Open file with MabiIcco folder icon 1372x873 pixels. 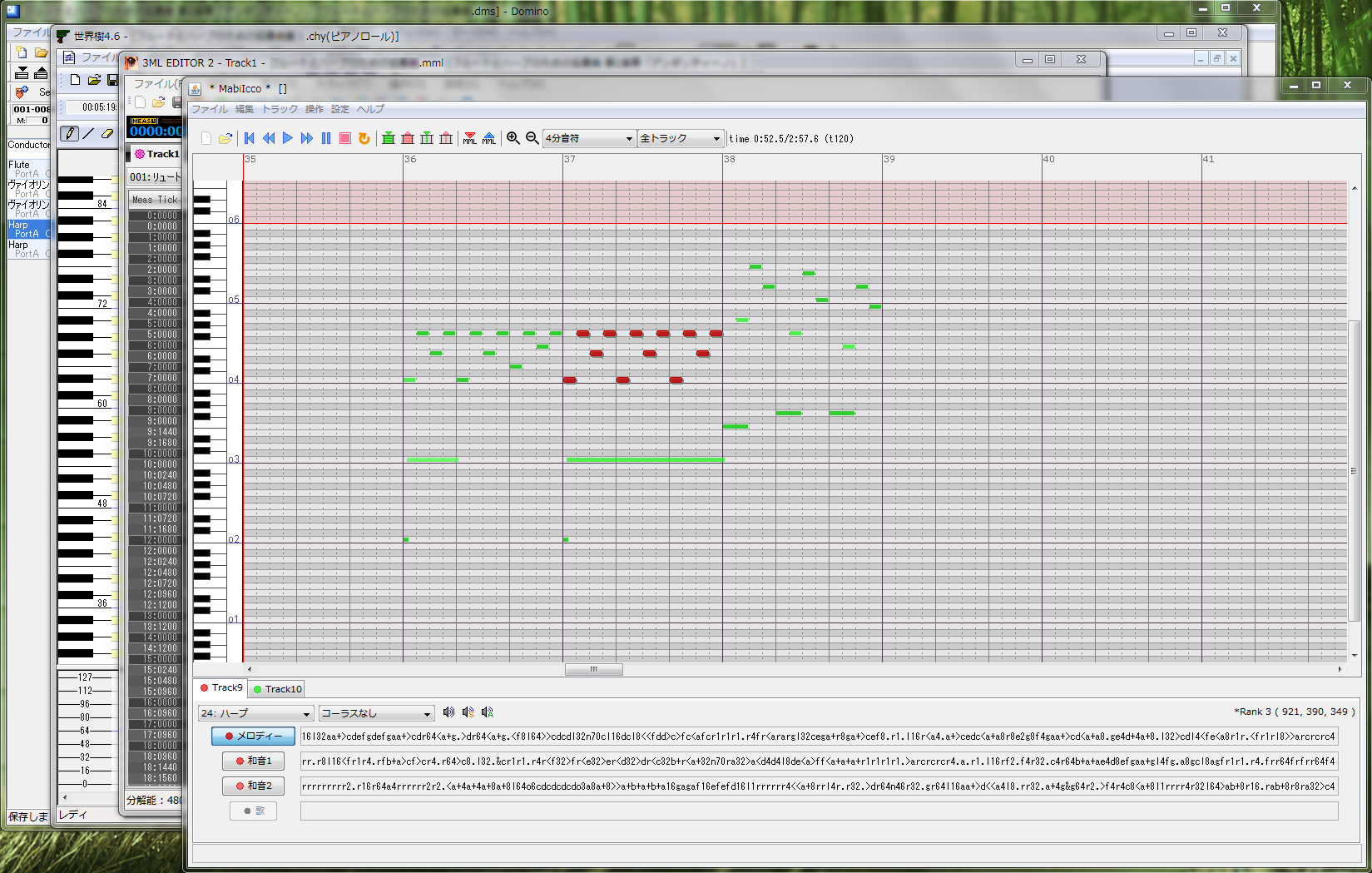[225, 138]
